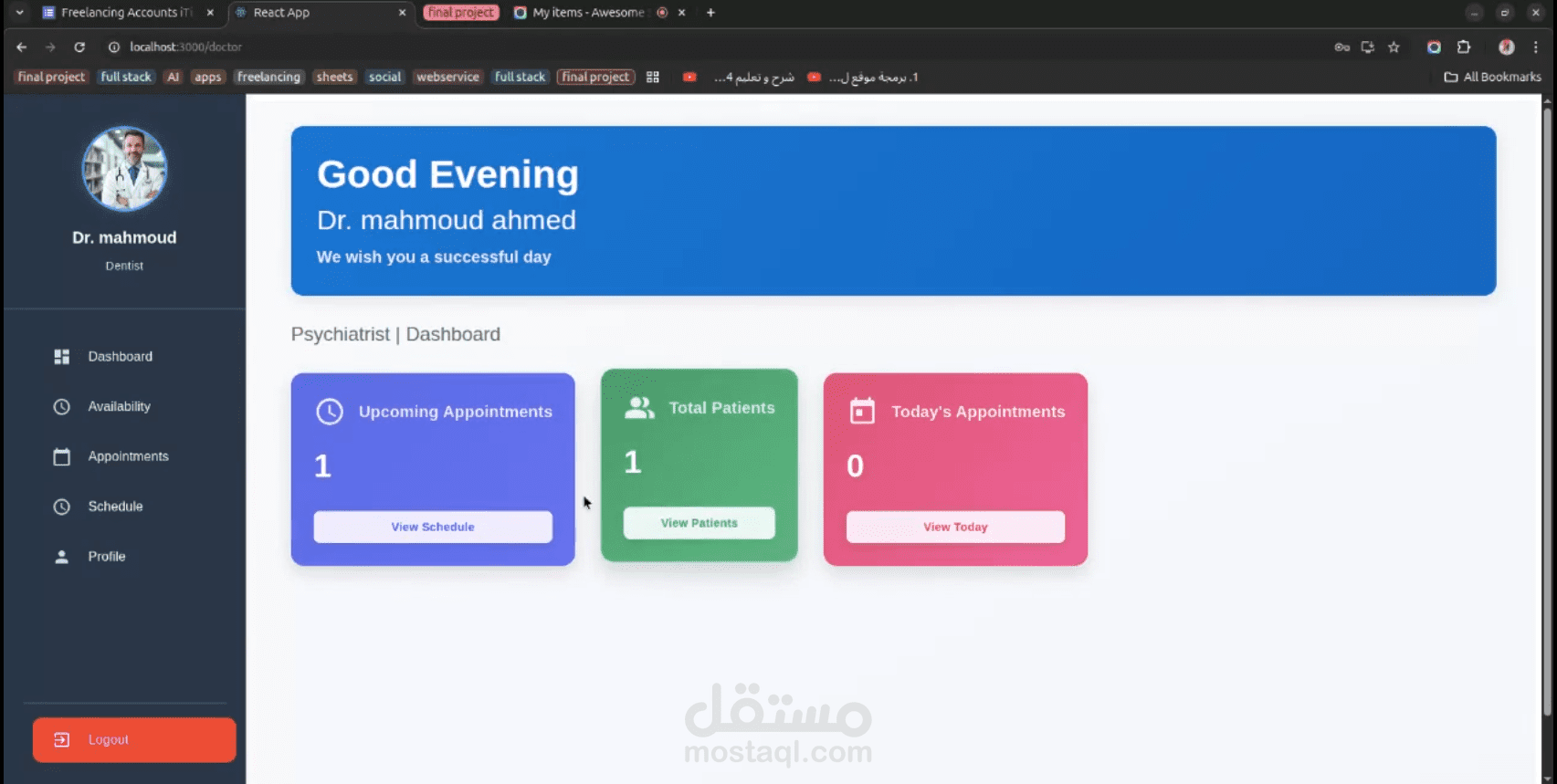Screen dimensions: 1557x784
Task: Click the final project tab group label
Action: point(461,13)
